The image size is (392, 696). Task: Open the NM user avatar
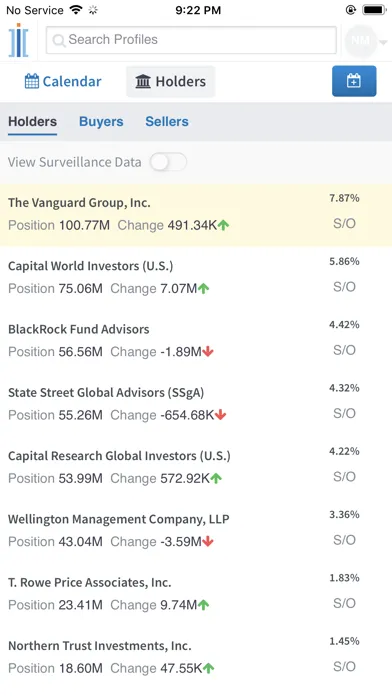coord(360,41)
